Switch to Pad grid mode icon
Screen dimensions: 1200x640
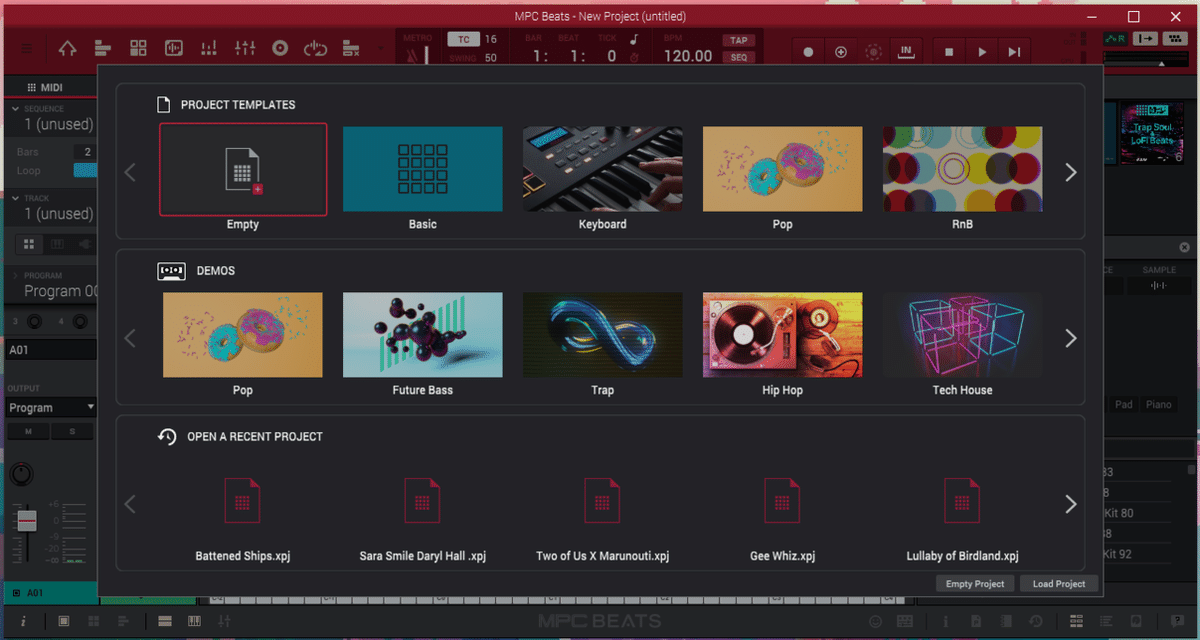click(x=138, y=48)
